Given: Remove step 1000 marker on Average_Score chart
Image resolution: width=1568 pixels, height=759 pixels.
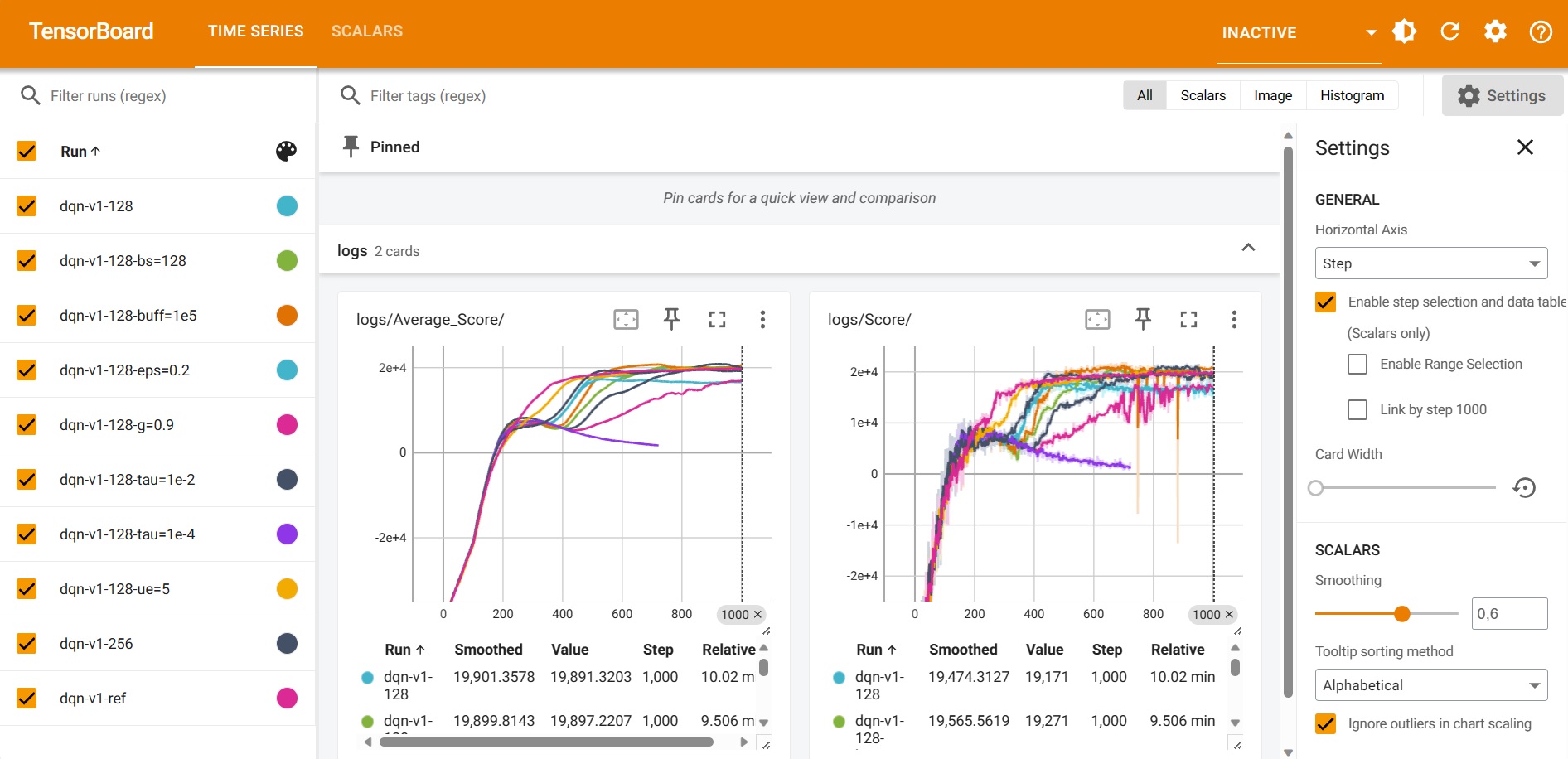Looking at the screenshot, I should pos(757,614).
